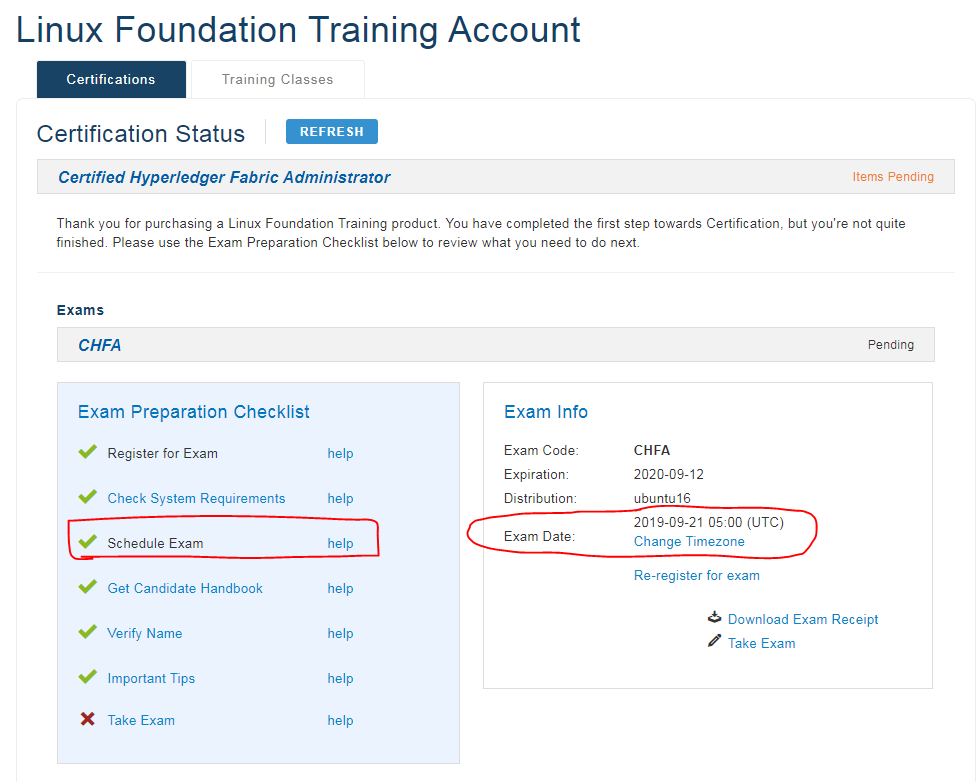Viewport: 976px width, 782px height.
Task: Open help for Take Exam checklist item
Action: click(340, 720)
